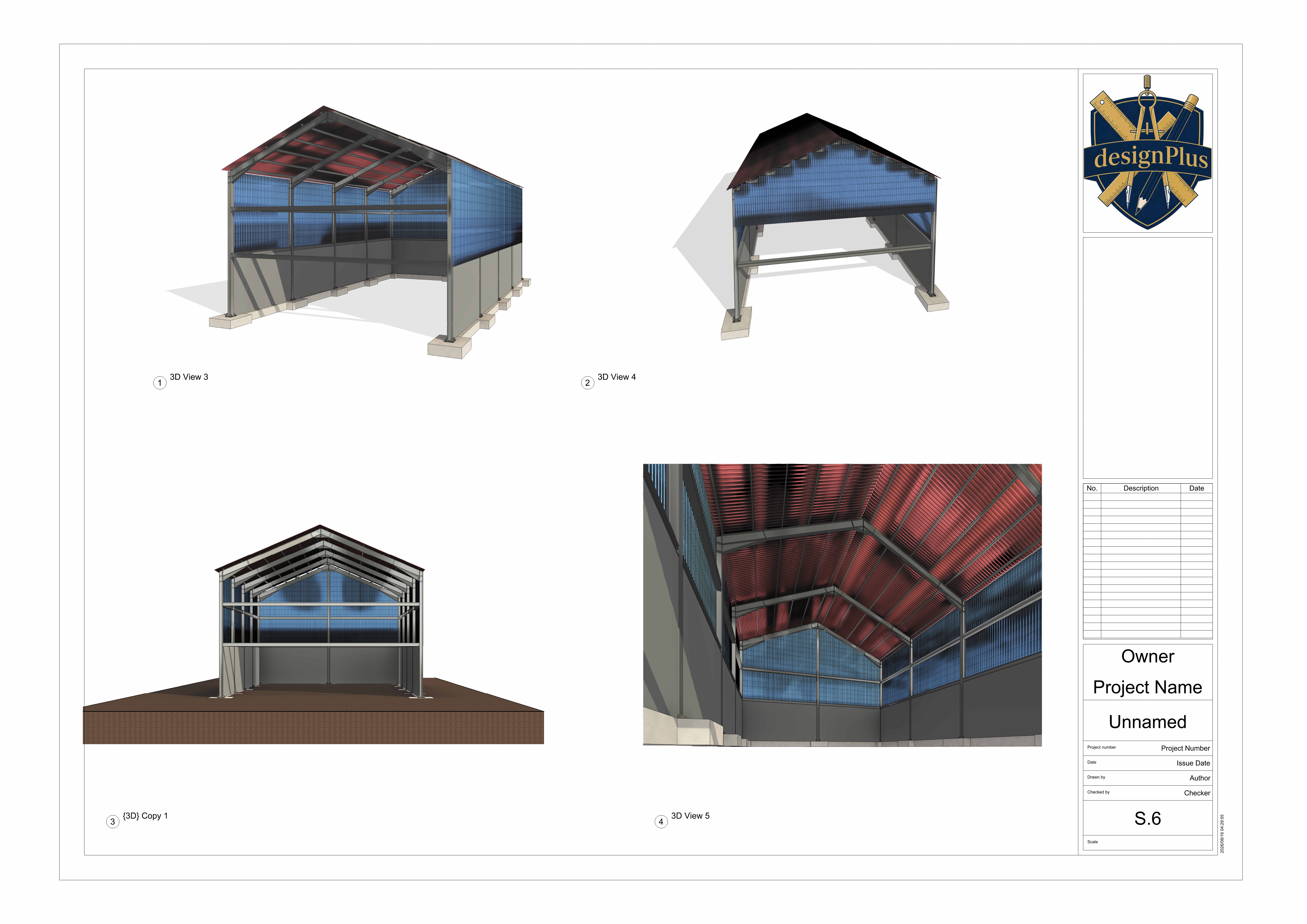This screenshot has height=924, width=1307.
Task: Click the circled view number 2
Action: (x=588, y=383)
